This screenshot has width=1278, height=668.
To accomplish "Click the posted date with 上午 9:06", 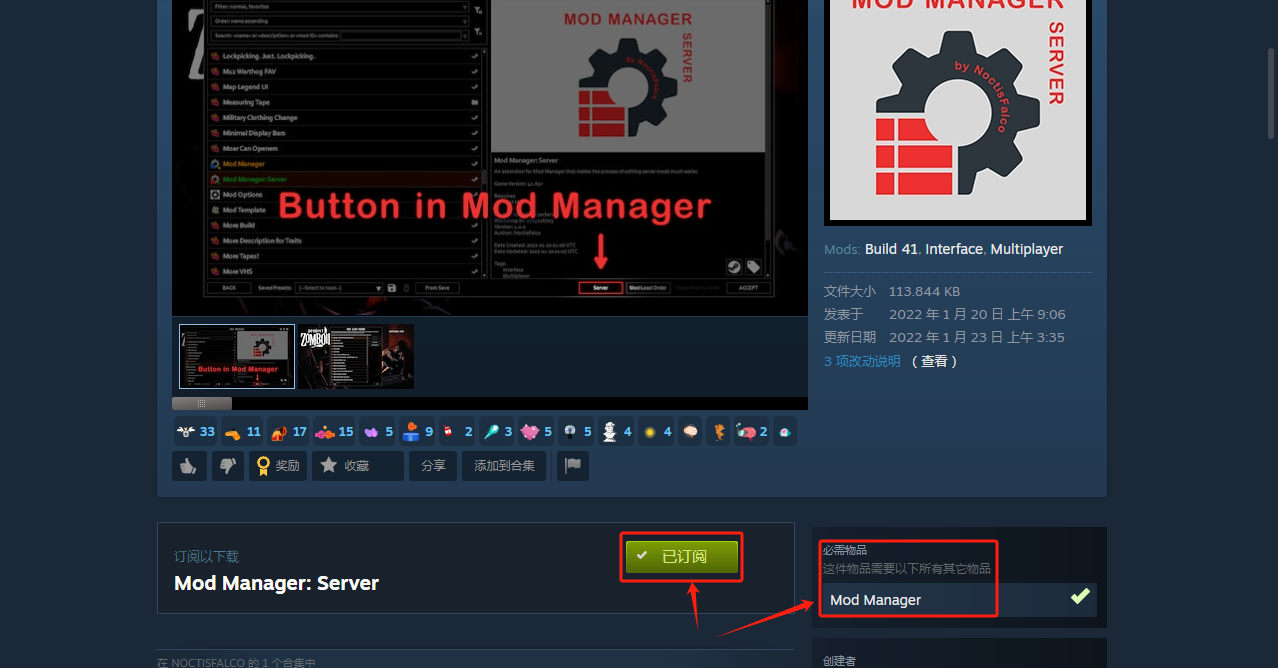I will [x=977, y=314].
